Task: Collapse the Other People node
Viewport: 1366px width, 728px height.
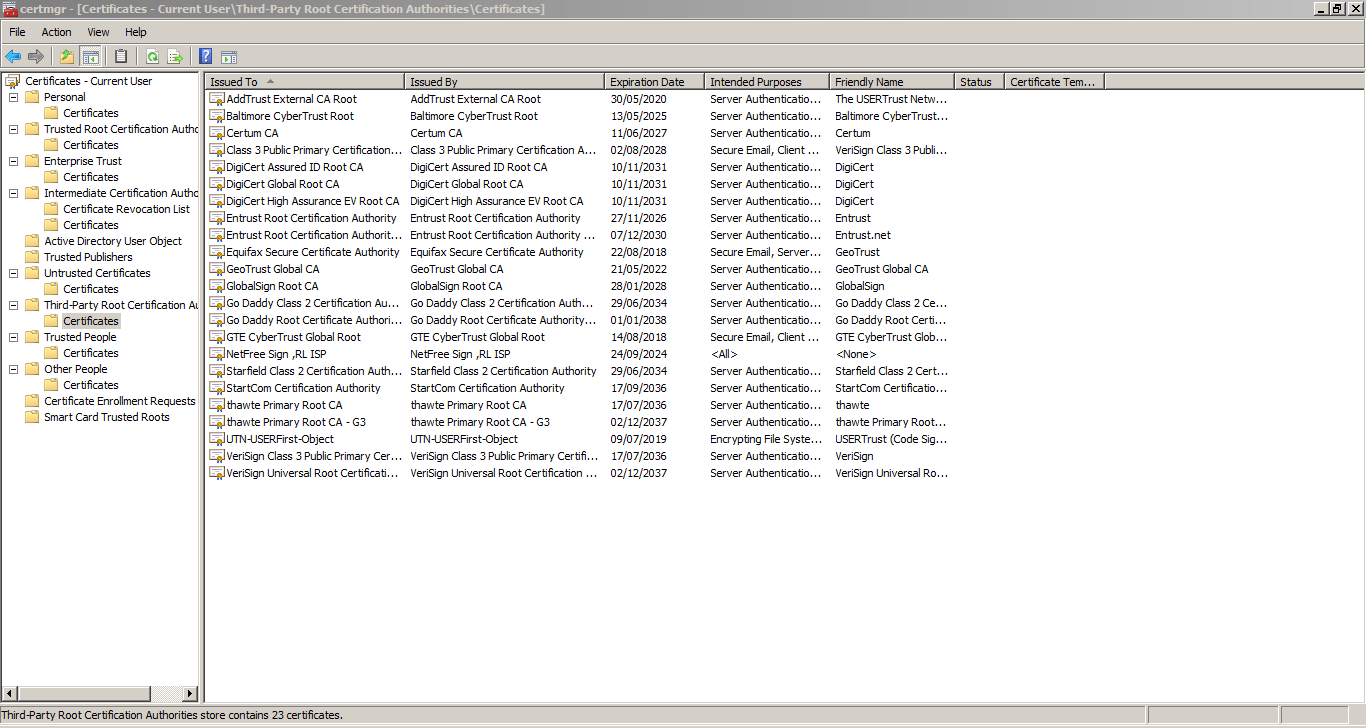Action: pyautogui.click(x=13, y=369)
